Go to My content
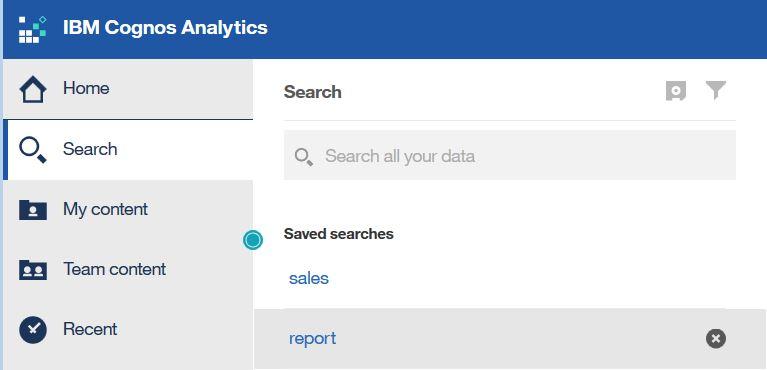The image size is (767, 370). click(128, 209)
